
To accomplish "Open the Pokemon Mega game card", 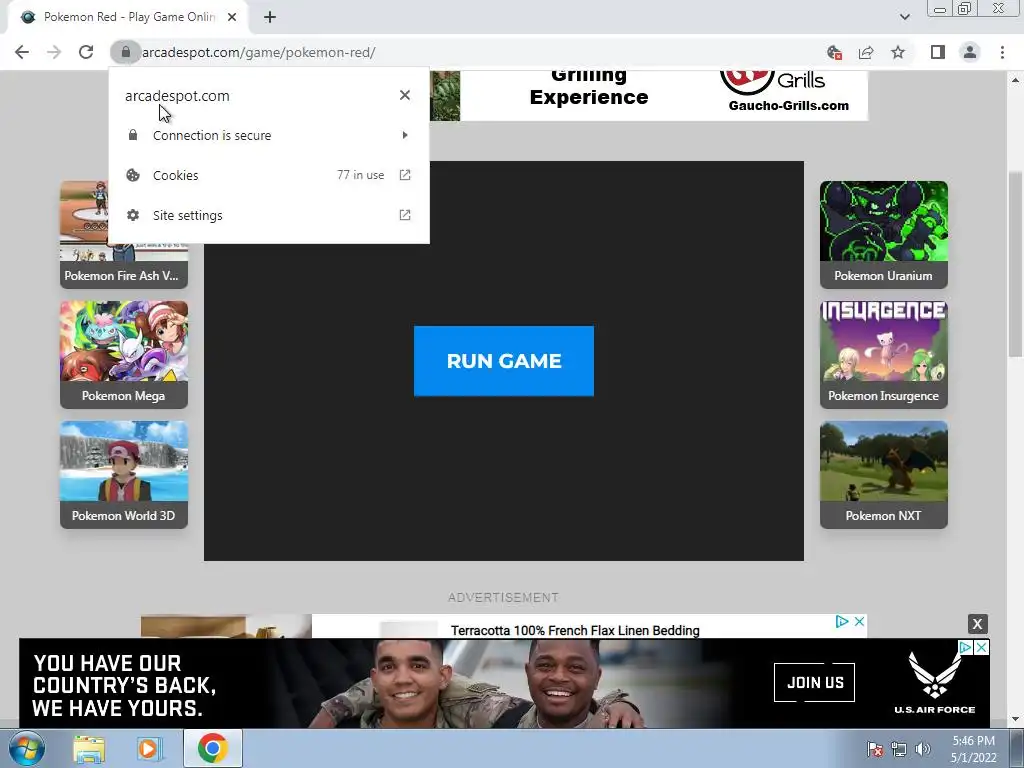I will click(x=124, y=355).
